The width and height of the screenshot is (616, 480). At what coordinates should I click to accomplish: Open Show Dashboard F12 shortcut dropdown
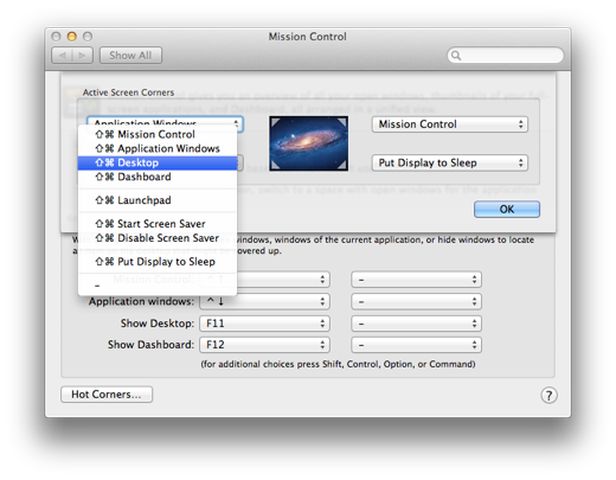click(x=264, y=345)
